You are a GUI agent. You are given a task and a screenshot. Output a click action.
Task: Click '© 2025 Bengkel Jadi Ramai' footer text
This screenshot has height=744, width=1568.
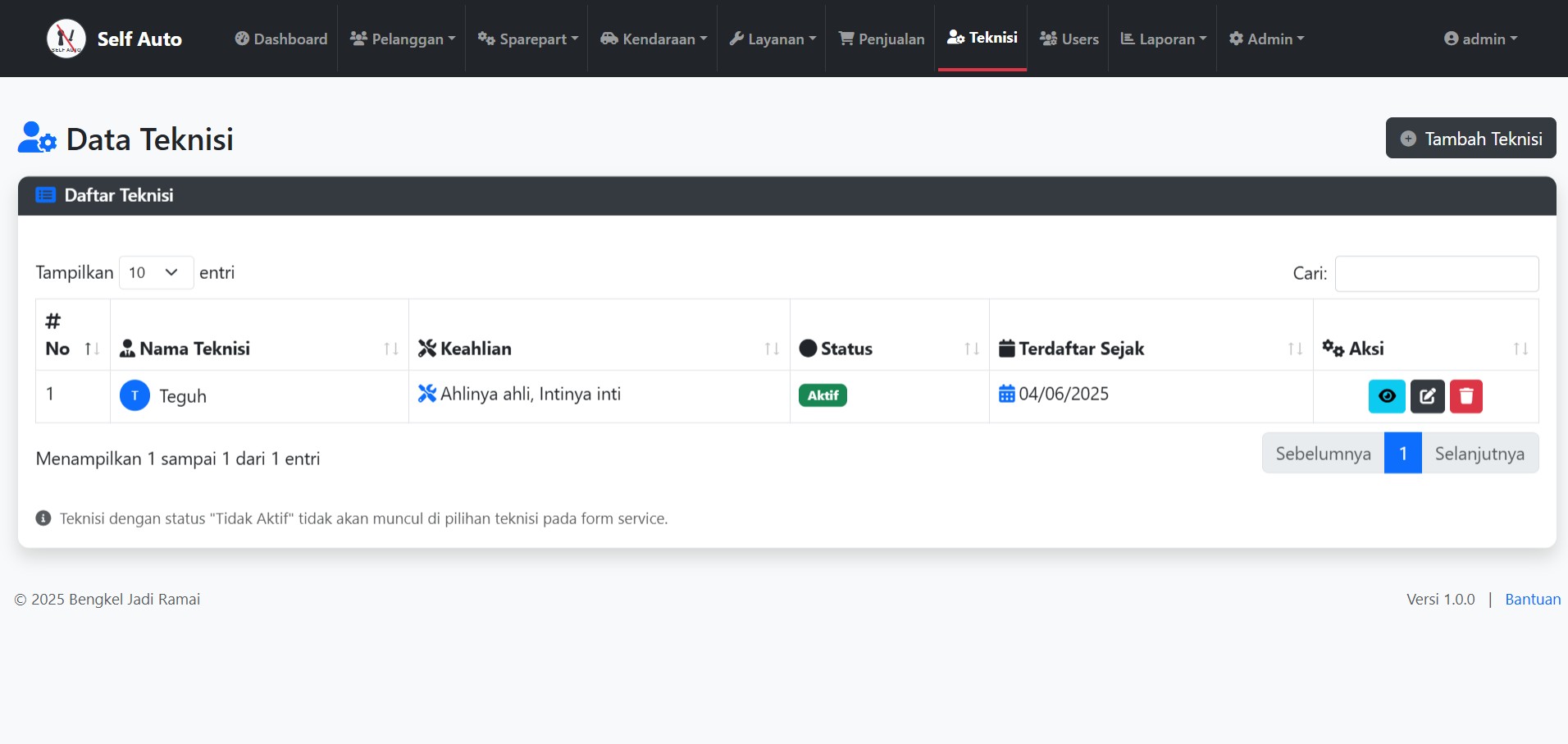[x=107, y=600]
